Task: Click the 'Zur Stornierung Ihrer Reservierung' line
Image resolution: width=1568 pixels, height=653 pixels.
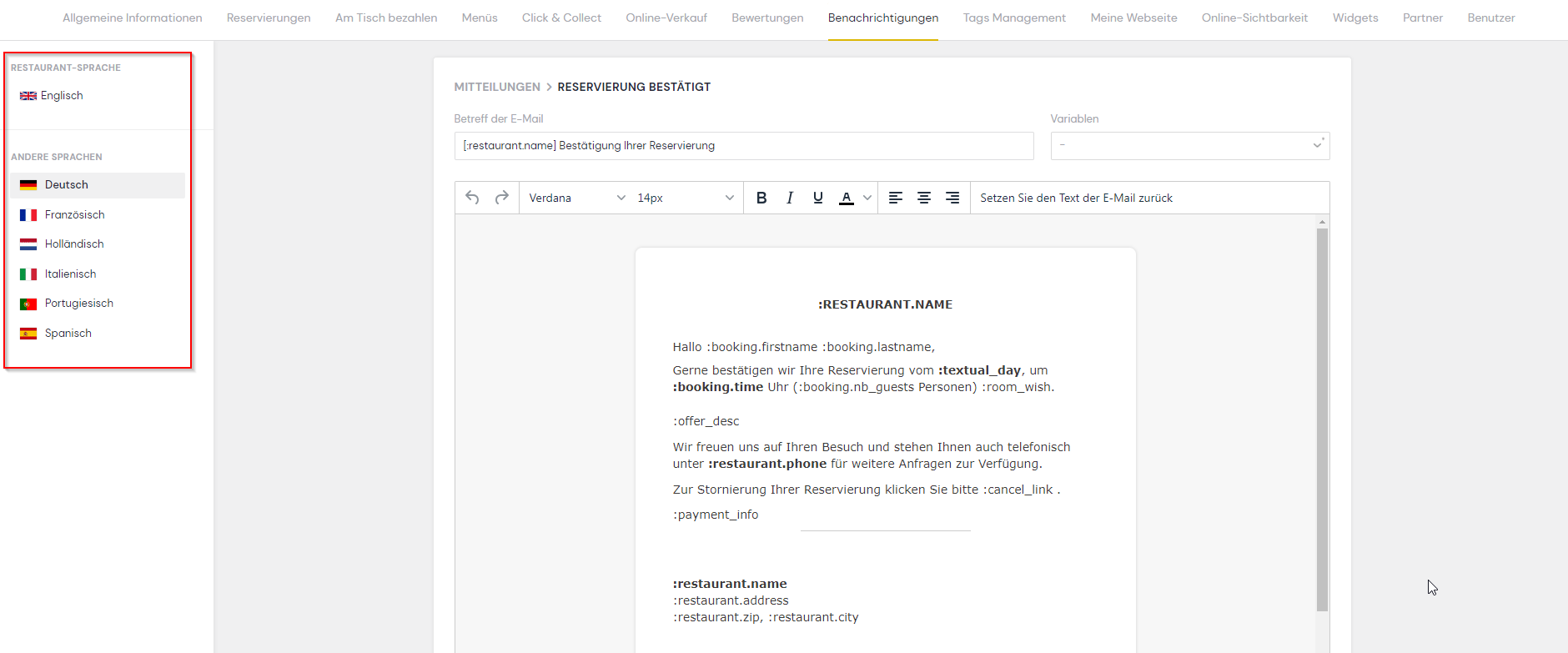Action: coord(867,490)
